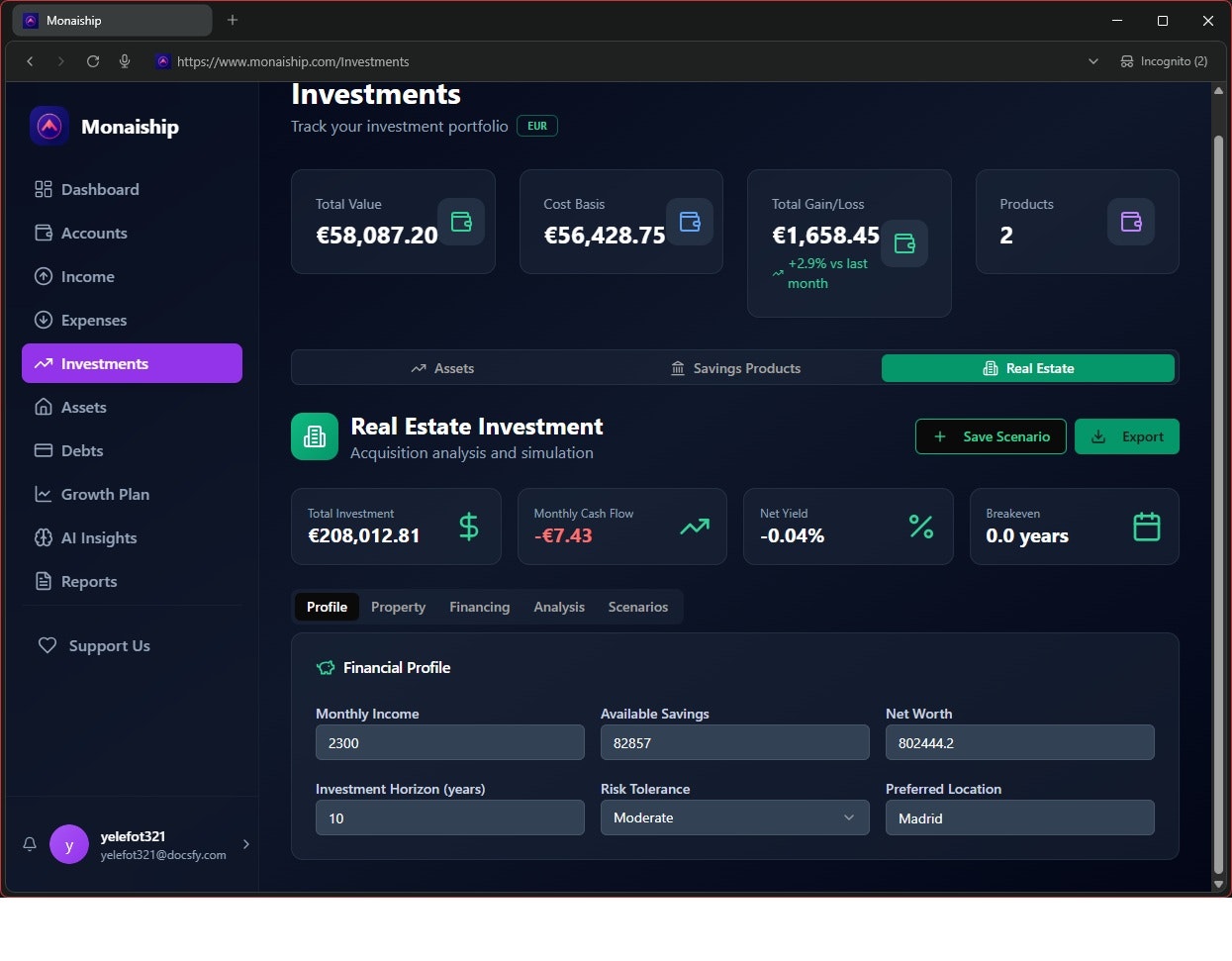This screenshot has width=1232, height=961.
Task: Click the Available Savings input field
Action: (x=735, y=742)
